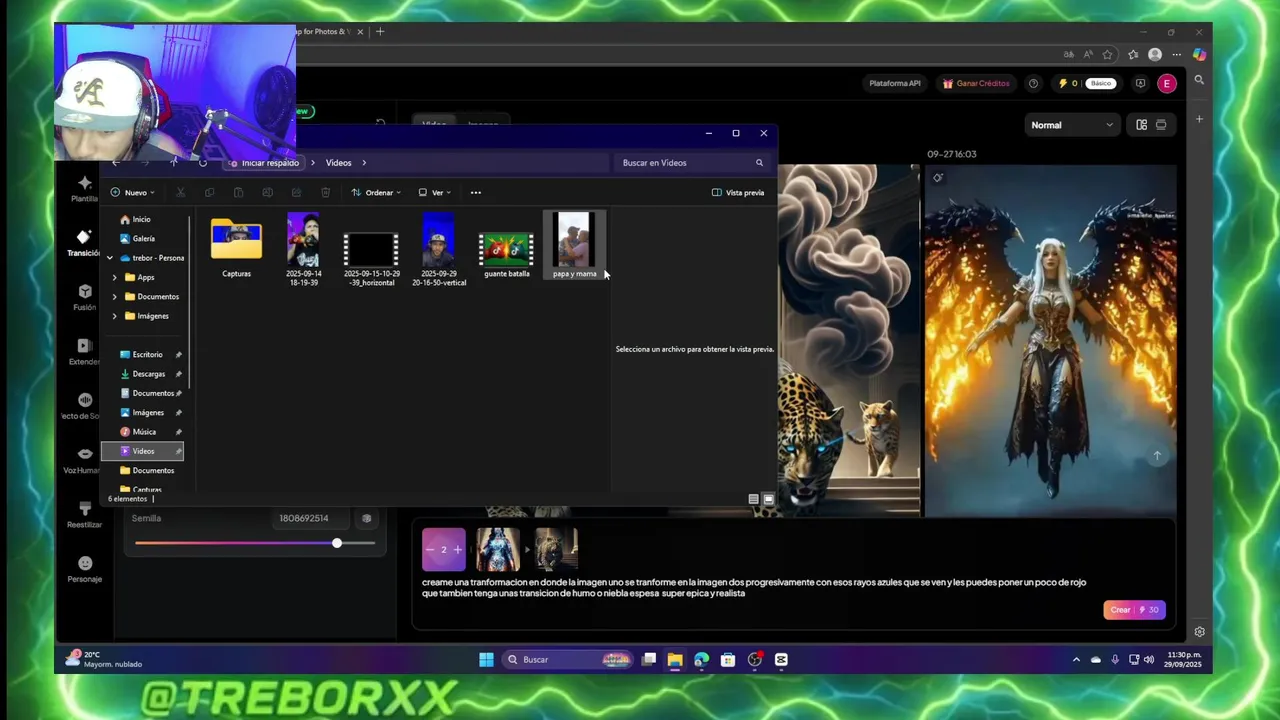Switch to stacked layout view icon
Viewport: 1280px width, 720px height.
[1161, 125]
